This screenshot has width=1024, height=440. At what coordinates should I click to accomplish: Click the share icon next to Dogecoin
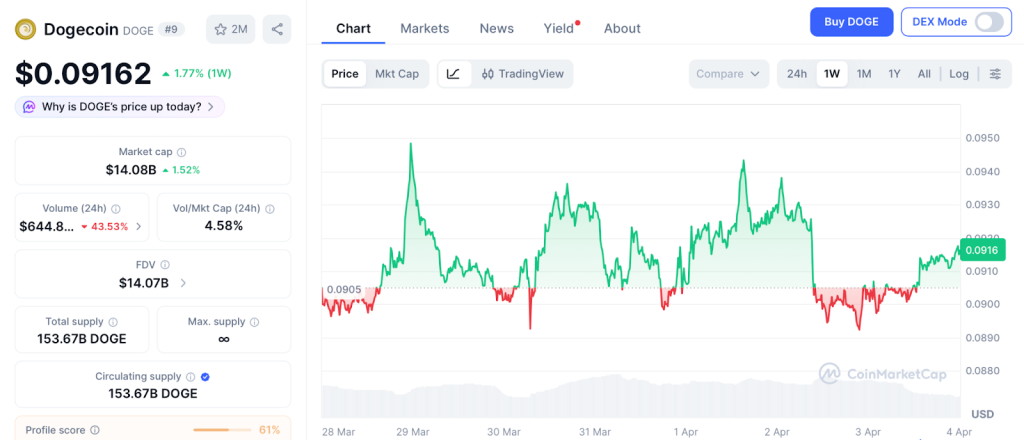pyautogui.click(x=277, y=29)
